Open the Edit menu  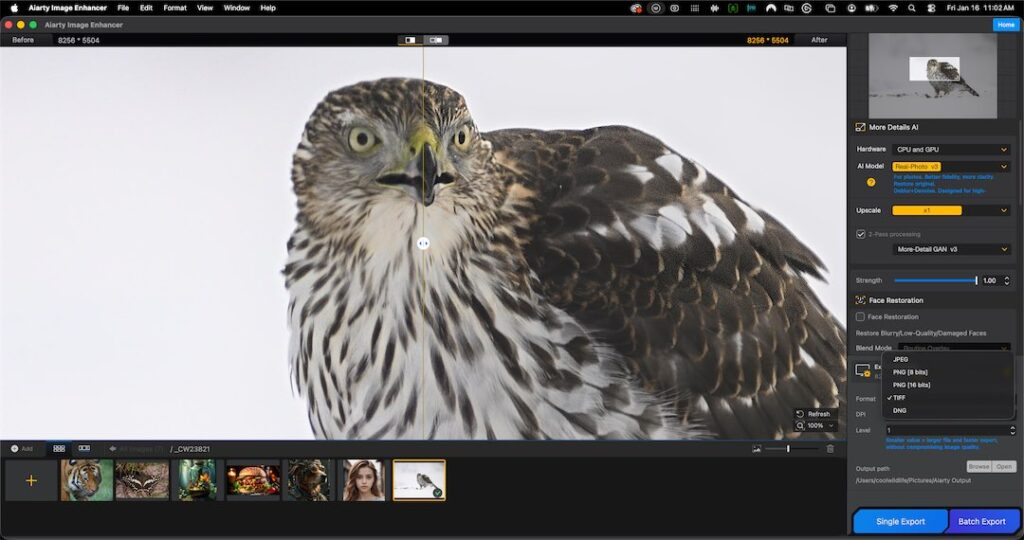146,8
